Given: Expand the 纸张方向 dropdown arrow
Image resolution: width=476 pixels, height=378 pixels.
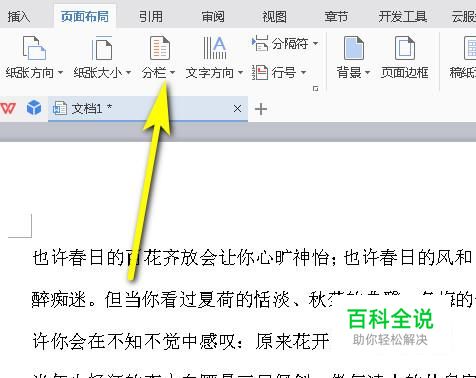Looking at the screenshot, I should pyautogui.click(x=60, y=72).
